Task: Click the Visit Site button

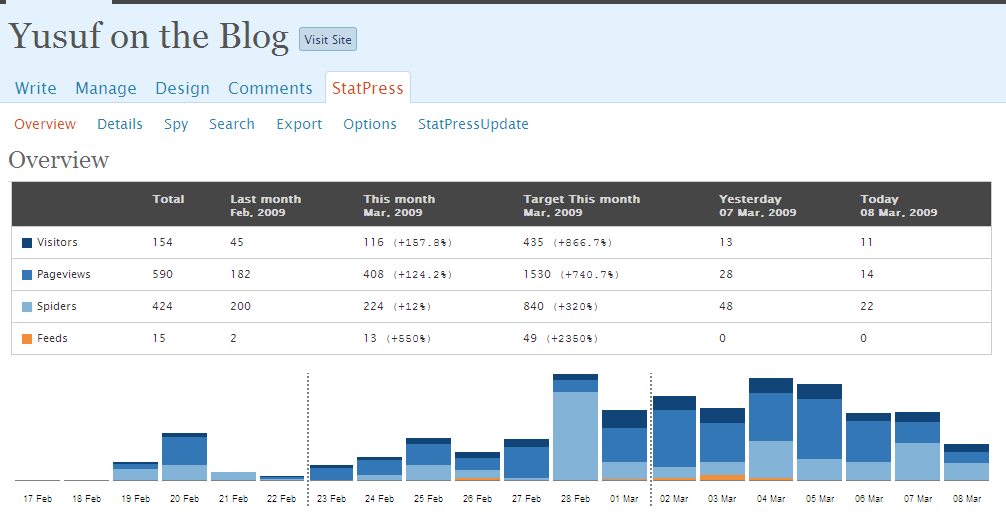Action: [x=328, y=39]
